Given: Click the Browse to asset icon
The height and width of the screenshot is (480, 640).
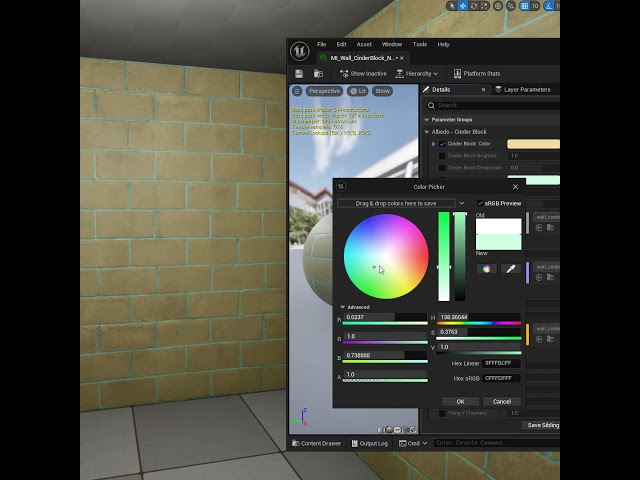Looking at the screenshot, I should 318,73.
